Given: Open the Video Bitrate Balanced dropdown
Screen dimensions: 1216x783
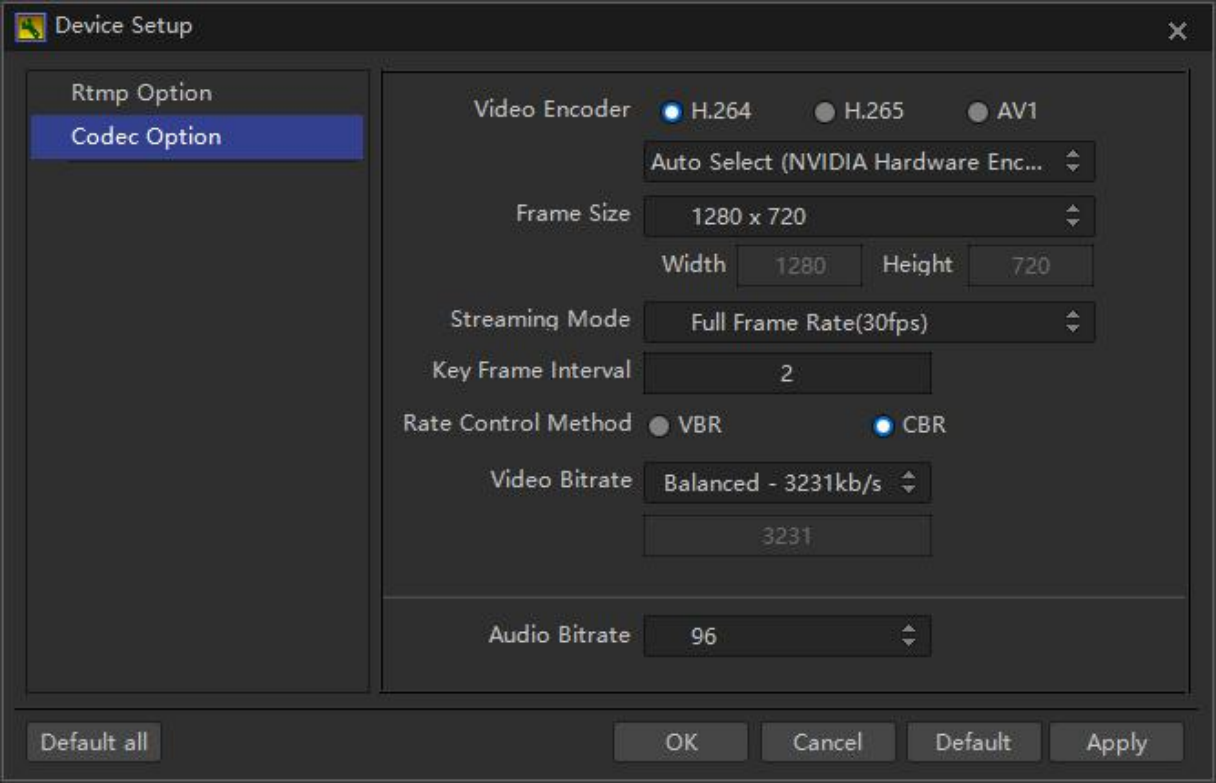Looking at the screenshot, I should tap(787, 484).
